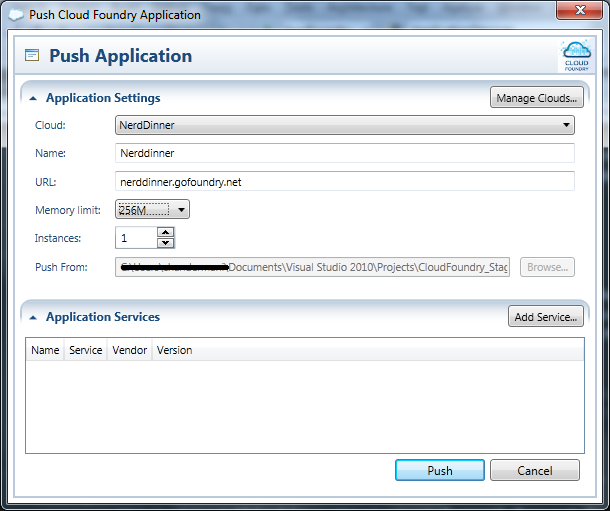Screen dimensions: 610x511
Task: Collapse the Application Settings section
Action: pos(33,98)
